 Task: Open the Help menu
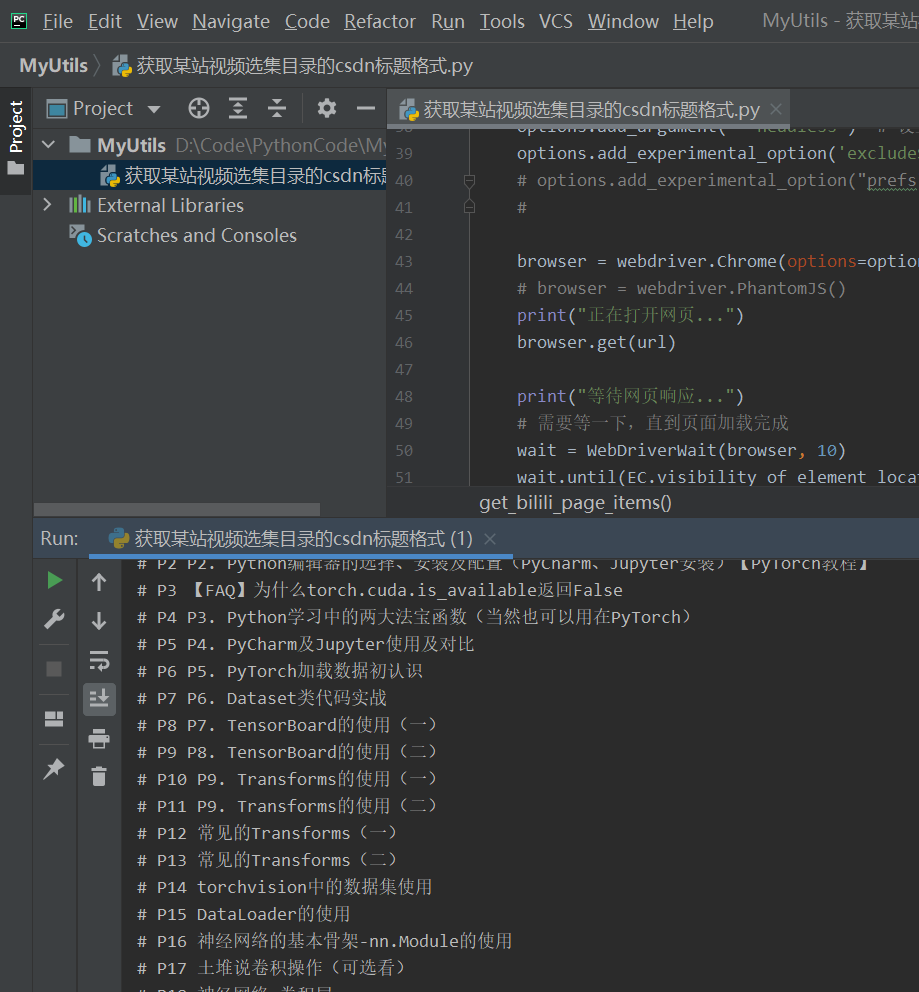click(693, 22)
